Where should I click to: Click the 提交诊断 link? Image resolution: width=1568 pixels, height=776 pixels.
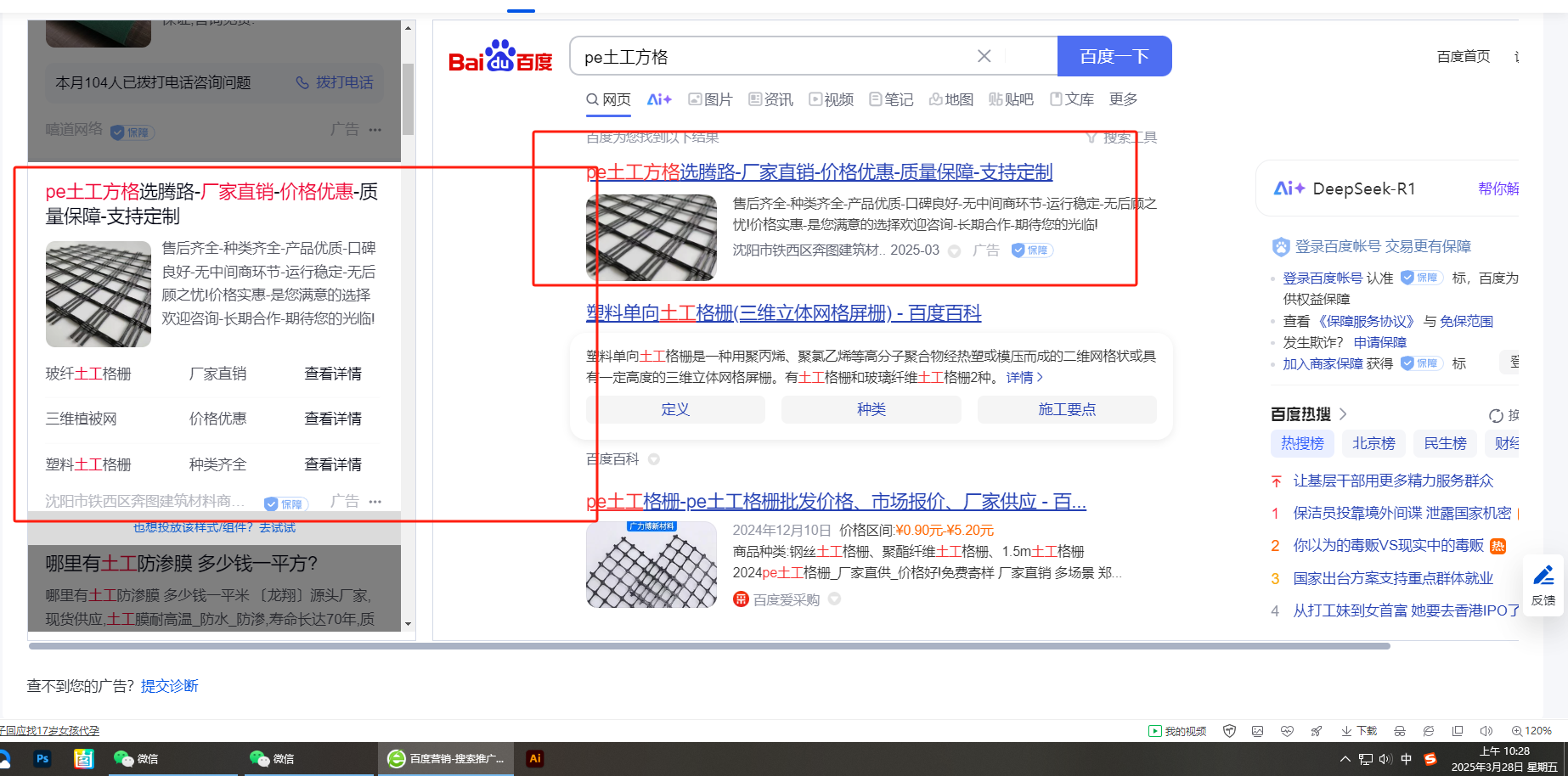pyautogui.click(x=169, y=686)
